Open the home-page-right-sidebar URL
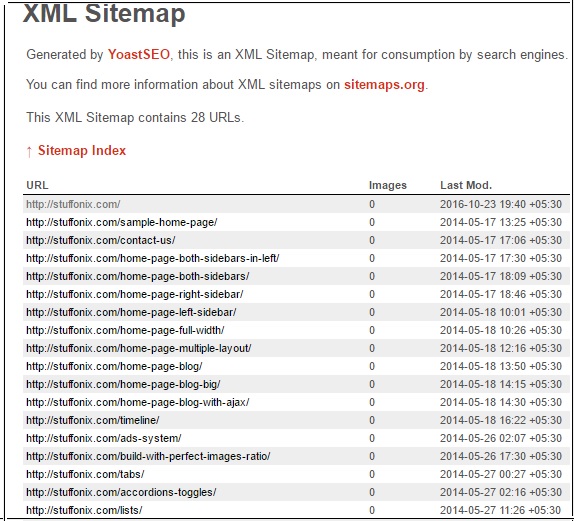 [x=135, y=294]
